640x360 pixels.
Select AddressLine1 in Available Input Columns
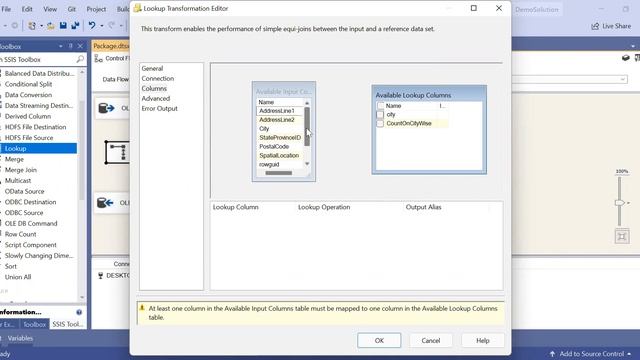[277, 111]
